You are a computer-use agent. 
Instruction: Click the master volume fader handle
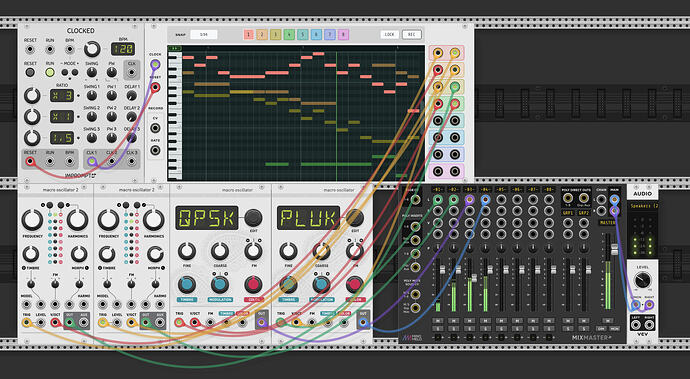[x=614, y=249]
